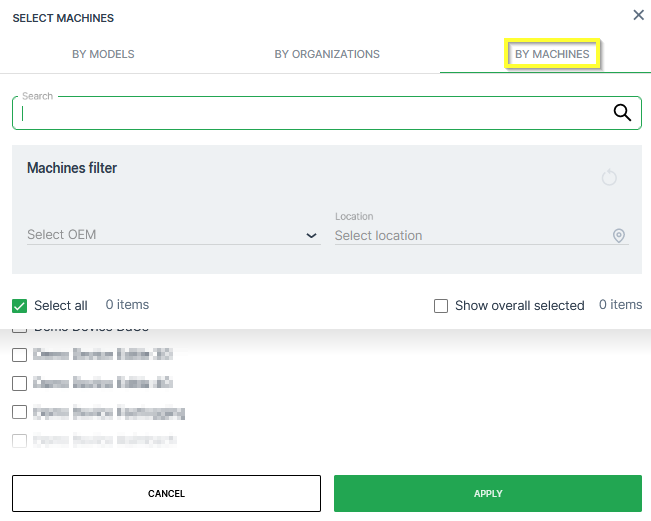
Task: Tick the partially hidden topmost device checkbox
Action: (19, 329)
